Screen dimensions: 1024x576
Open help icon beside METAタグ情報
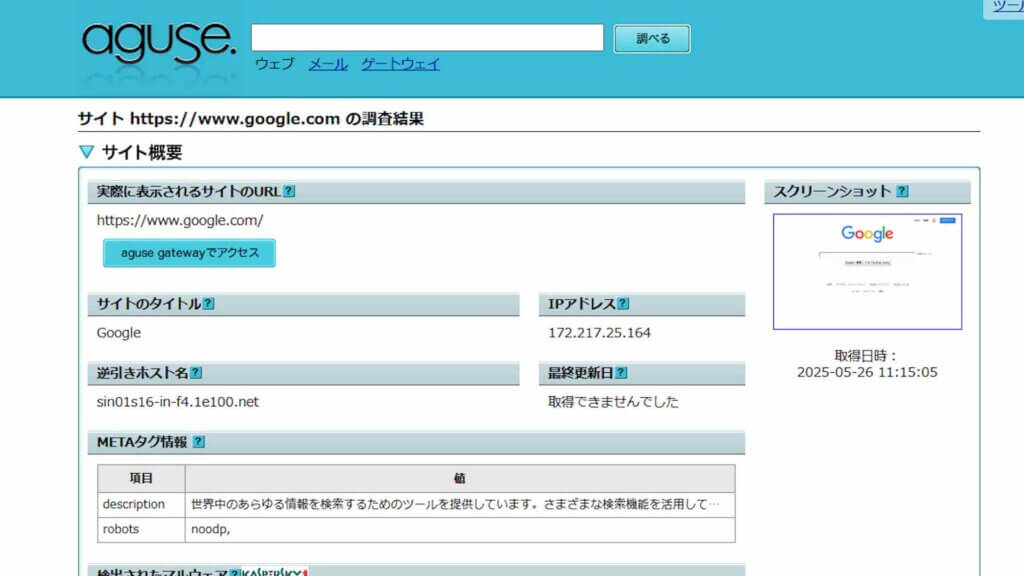click(199, 442)
